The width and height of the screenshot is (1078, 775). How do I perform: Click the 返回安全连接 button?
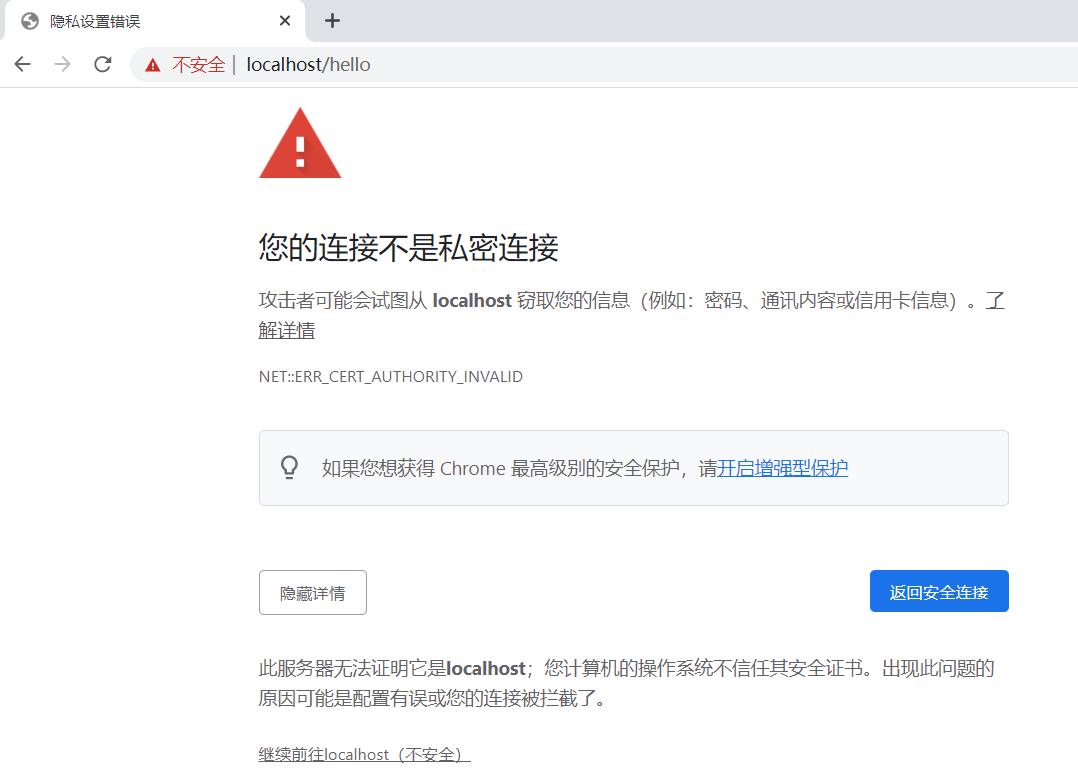[x=938, y=591]
